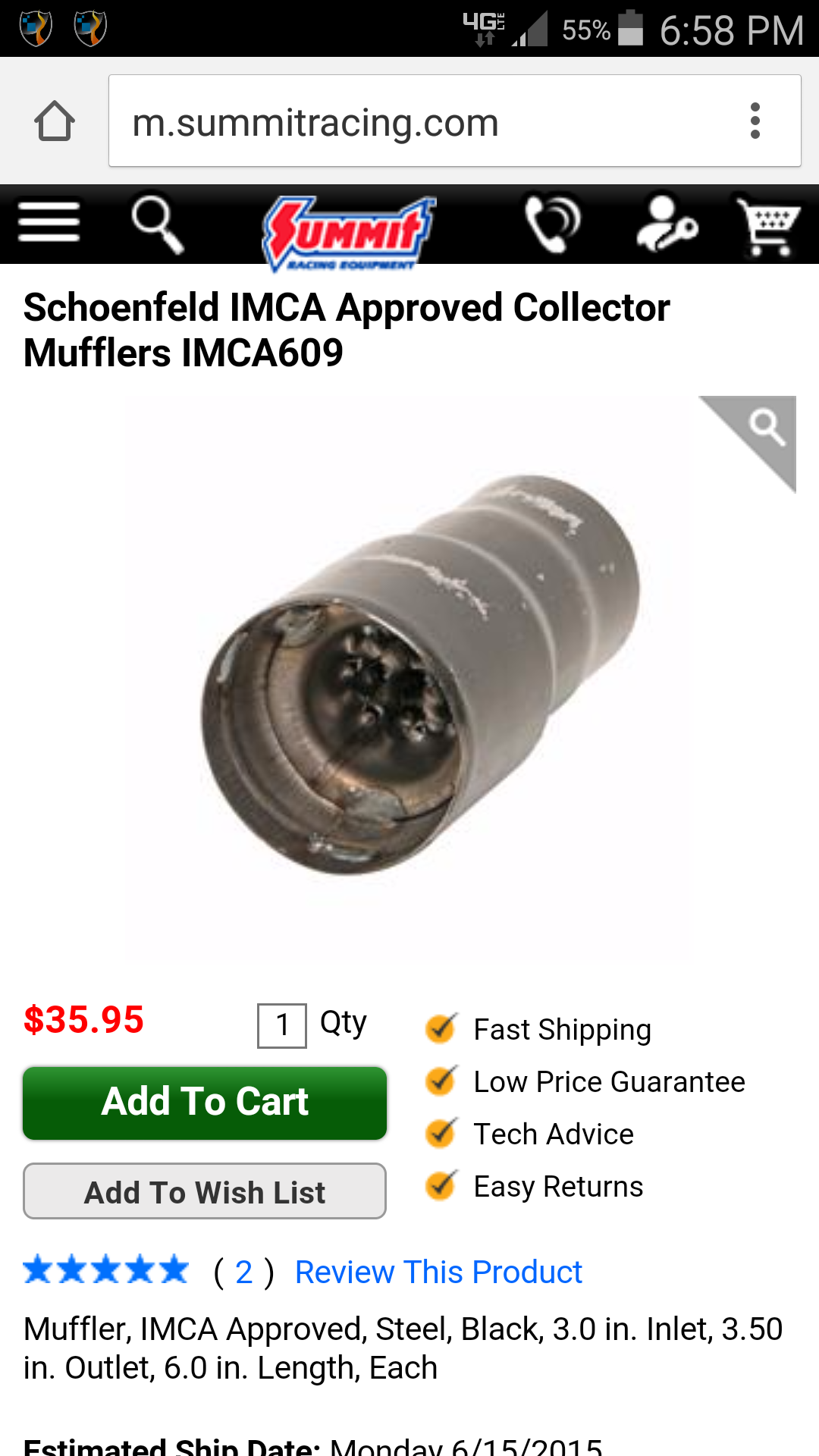Tap the browser home icon
819x1456 pixels.
point(55,121)
